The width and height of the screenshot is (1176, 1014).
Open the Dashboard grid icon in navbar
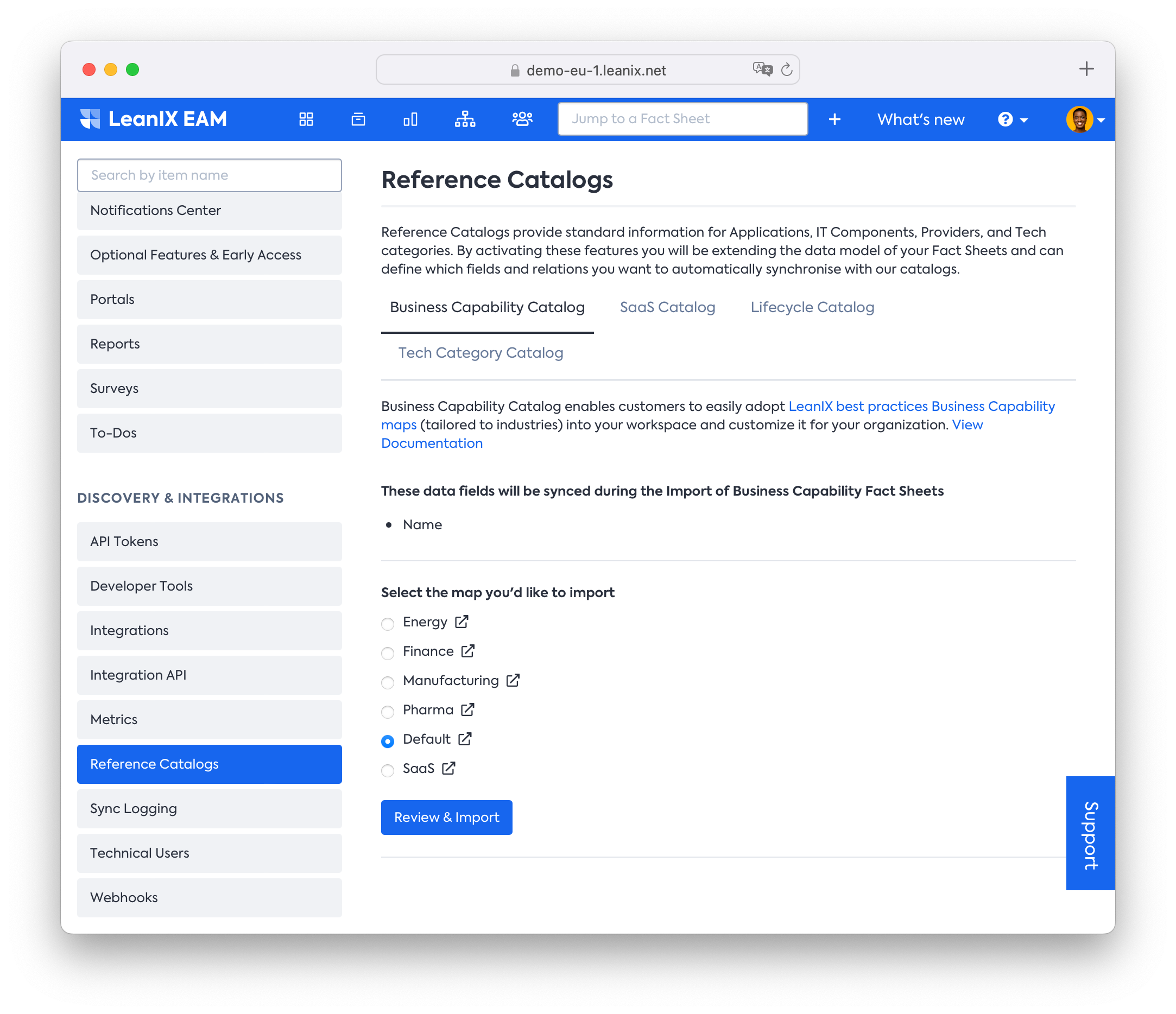(306, 119)
